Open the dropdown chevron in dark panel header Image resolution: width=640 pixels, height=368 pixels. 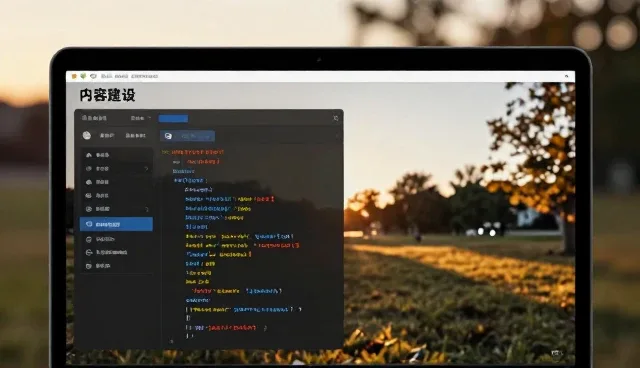pyautogui.click(x=149, y=118)
